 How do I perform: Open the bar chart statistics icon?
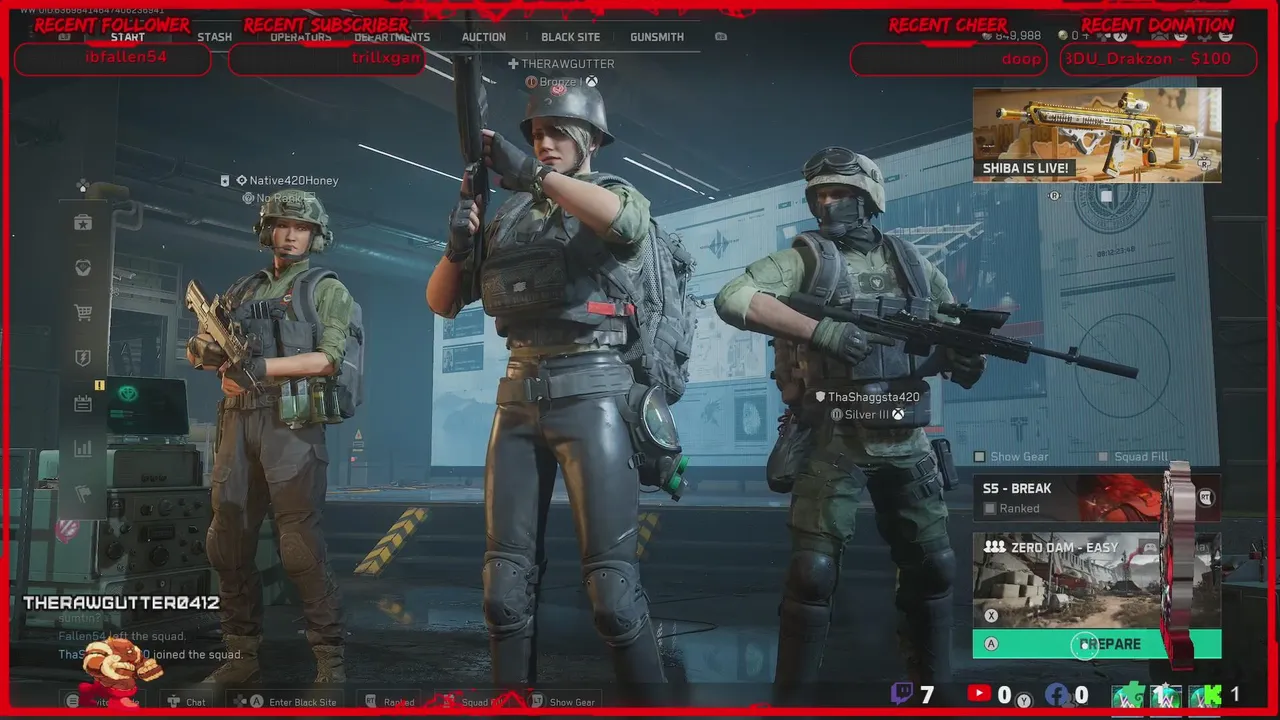(83, 449)
